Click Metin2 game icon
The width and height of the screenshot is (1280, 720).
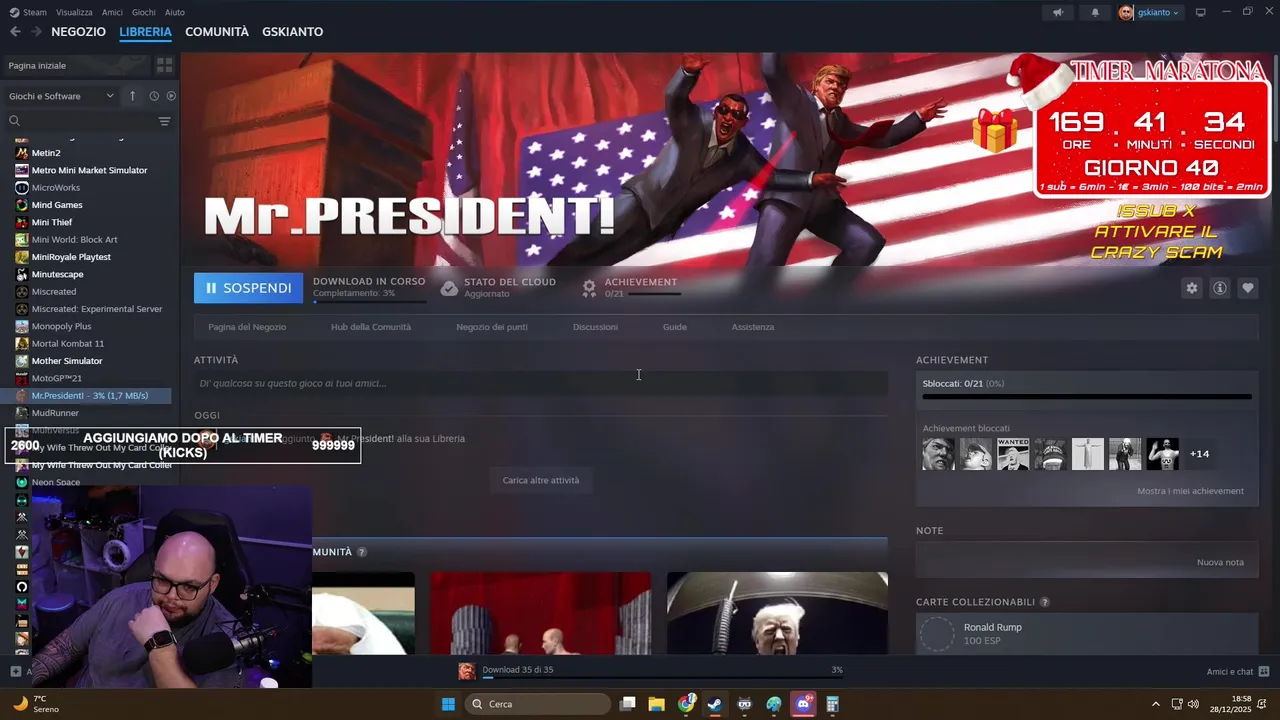[22, 153]
